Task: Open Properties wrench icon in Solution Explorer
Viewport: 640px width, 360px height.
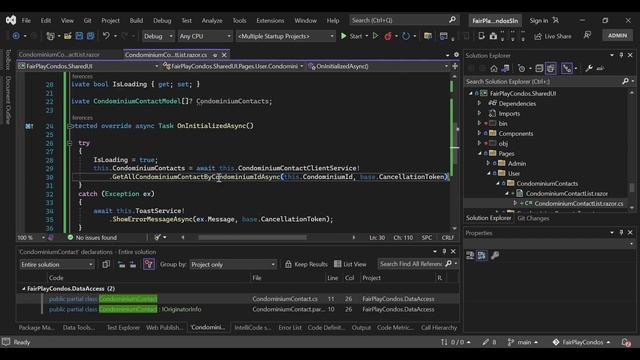Action: coord(589,69)
